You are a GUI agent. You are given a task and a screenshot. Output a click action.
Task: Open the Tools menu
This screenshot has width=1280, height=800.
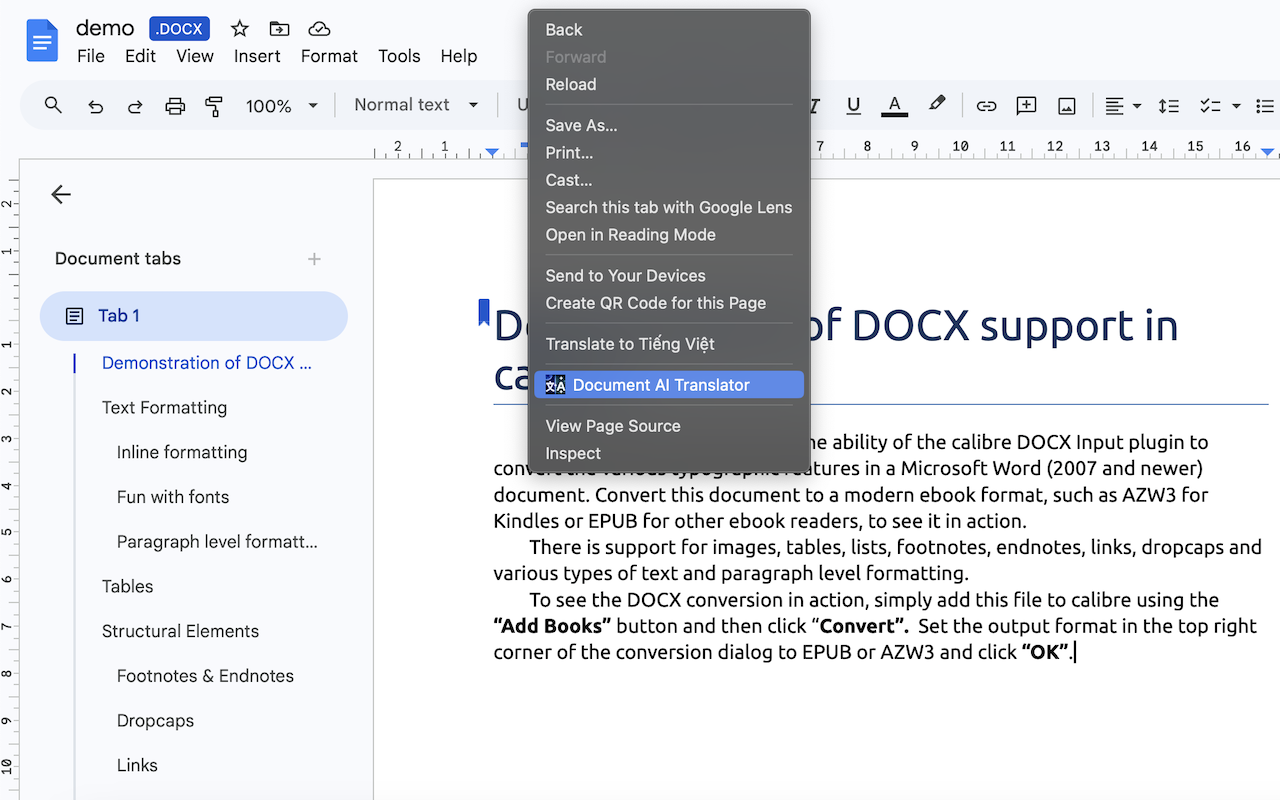tap(399, 56)
